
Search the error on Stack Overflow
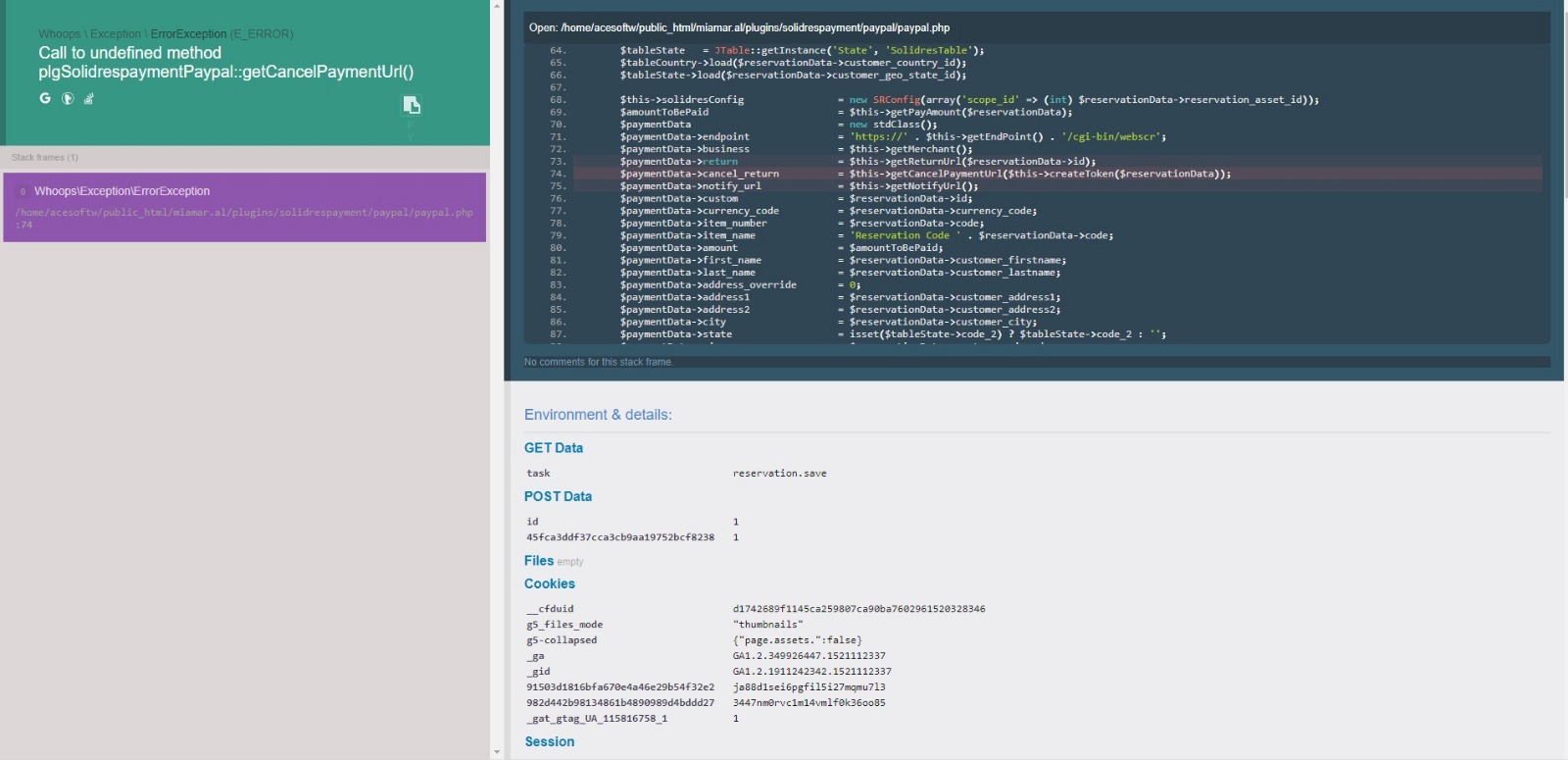pos(89,98)
